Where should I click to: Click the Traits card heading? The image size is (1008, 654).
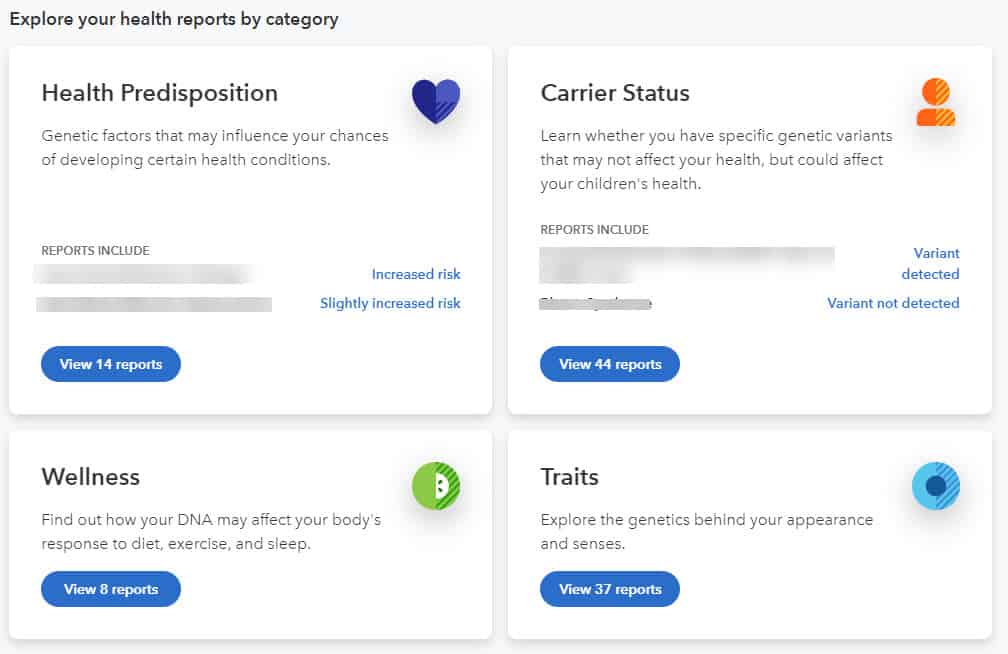click(x=570, y=477)
